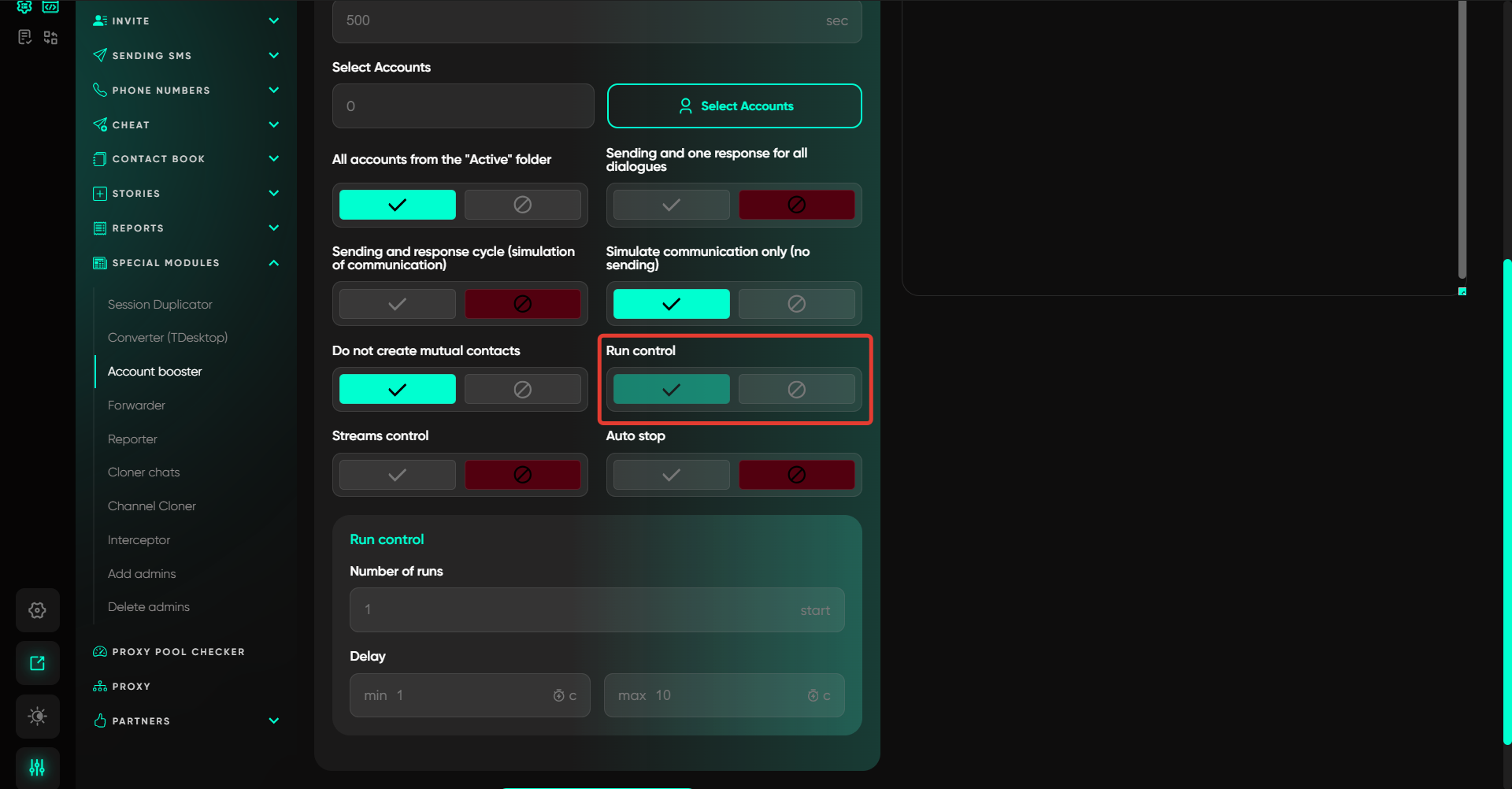Image resolution: width=1512 pixels, height=789 pixels.
Task: Toggle the sun brightness theme icon
Action: [x=37, y=717]
